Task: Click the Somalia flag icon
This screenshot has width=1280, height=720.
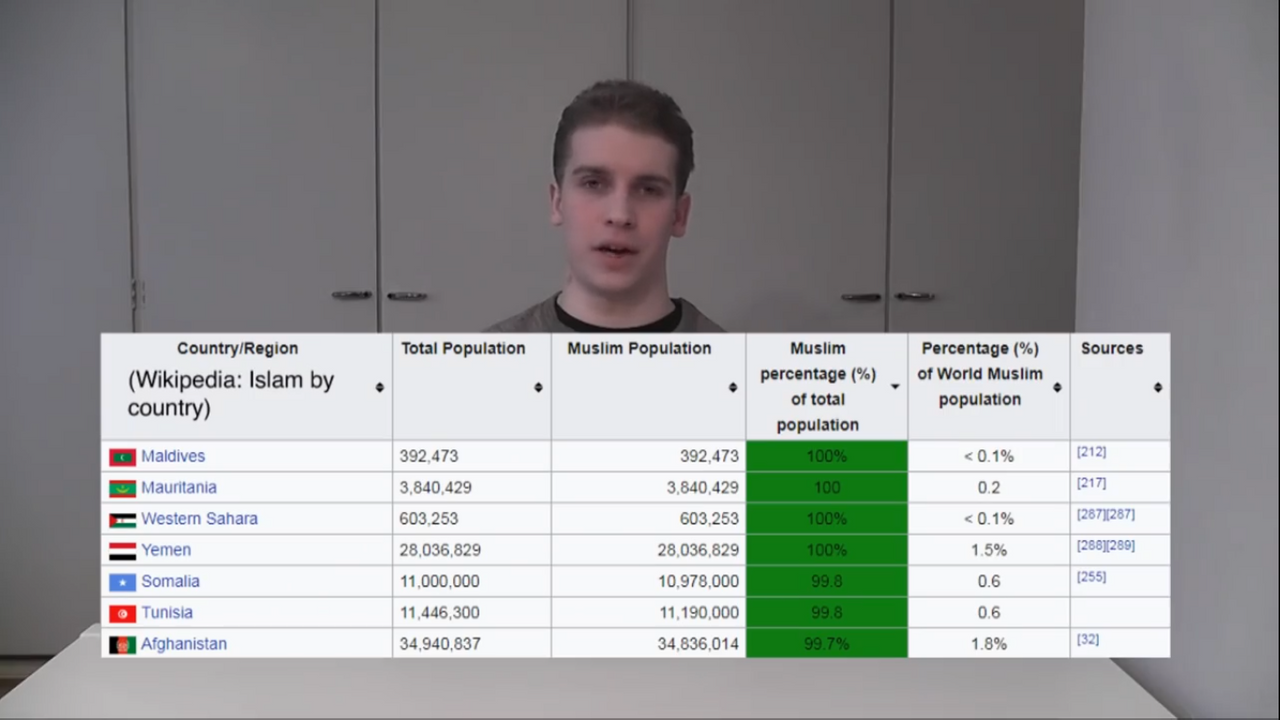Action: (122, 582)
